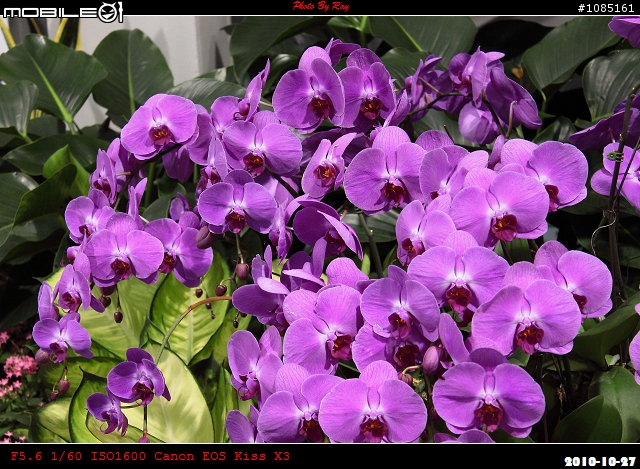Click the date stamp 2010-10-27
Viewport: 640px width, 469px height.
(x=600, y=462)
